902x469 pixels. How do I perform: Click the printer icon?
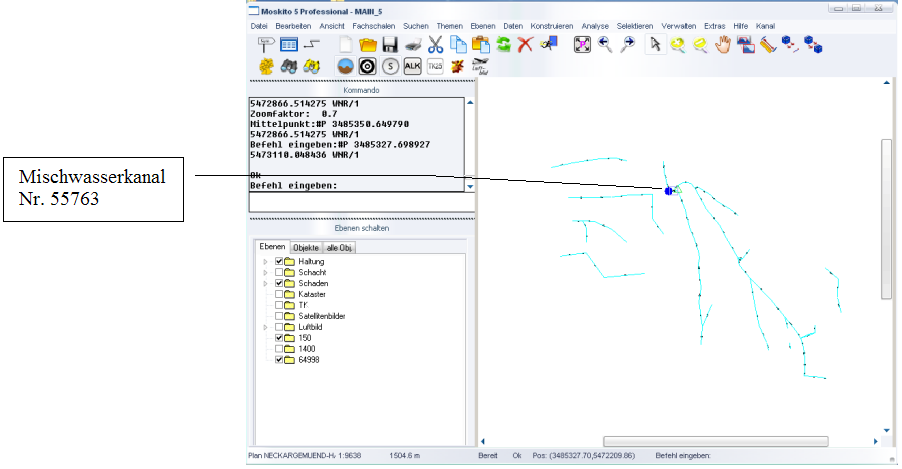coord(412,44)
